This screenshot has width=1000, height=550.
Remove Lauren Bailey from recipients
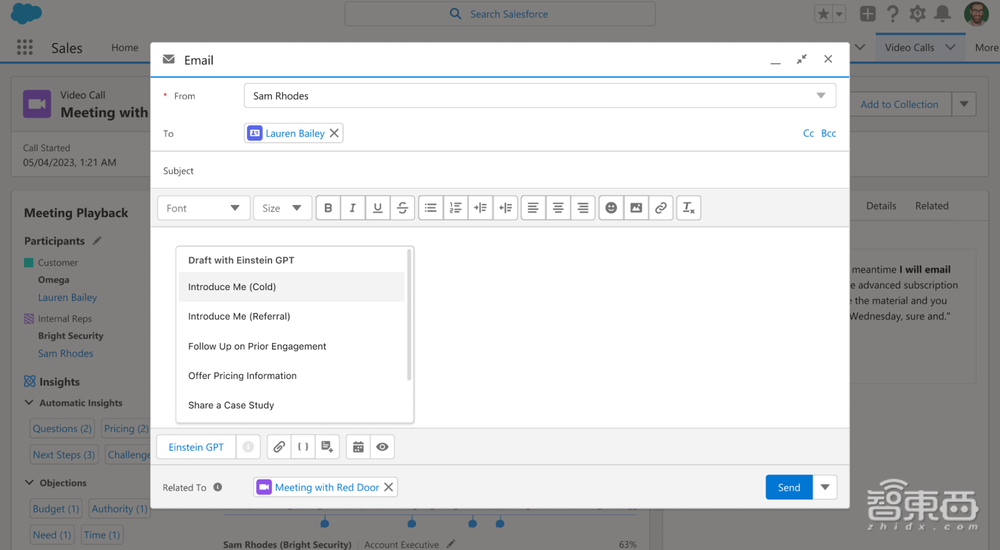click(334, 133)
